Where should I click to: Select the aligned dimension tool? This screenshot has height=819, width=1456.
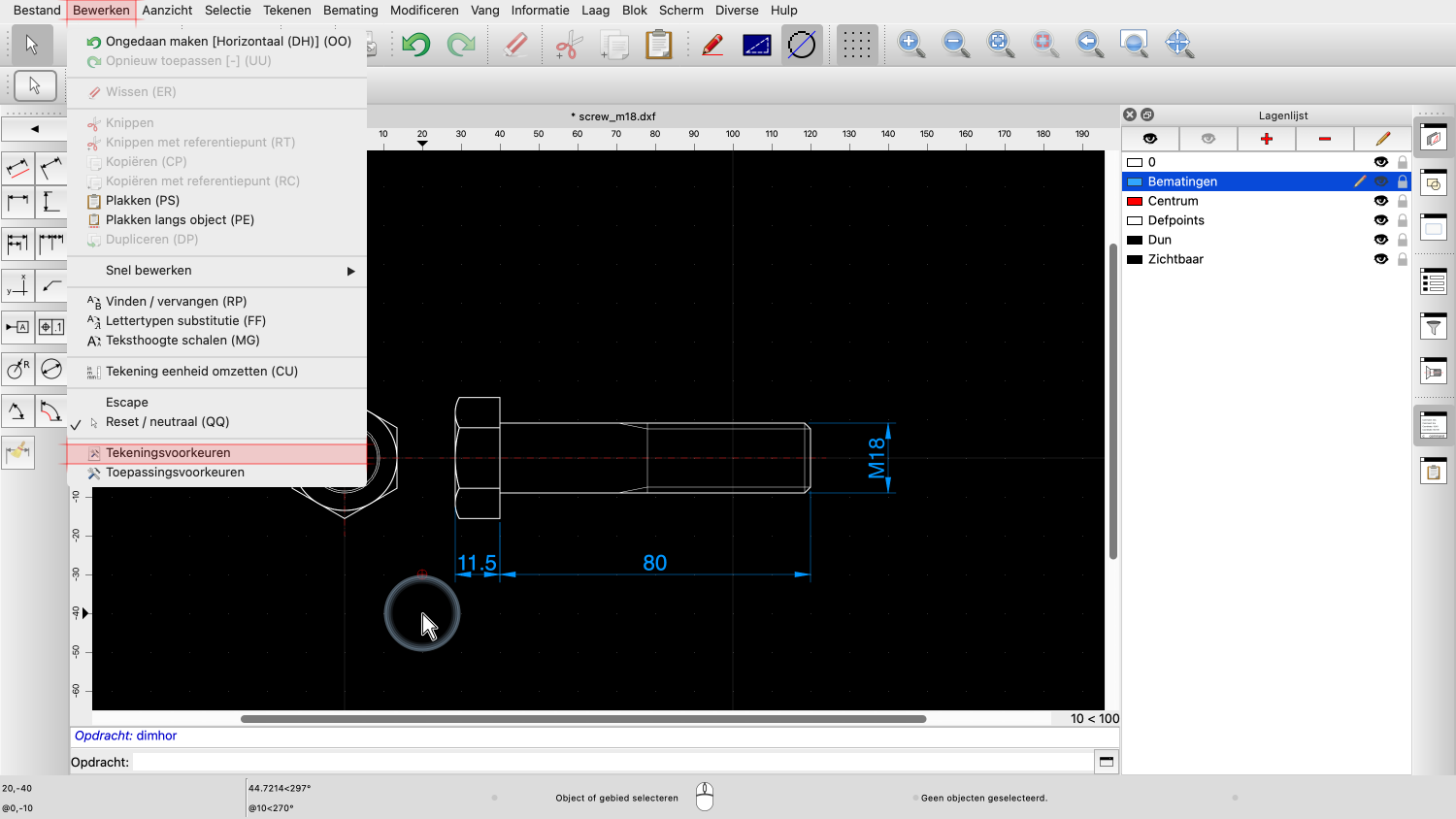(17, 168)
